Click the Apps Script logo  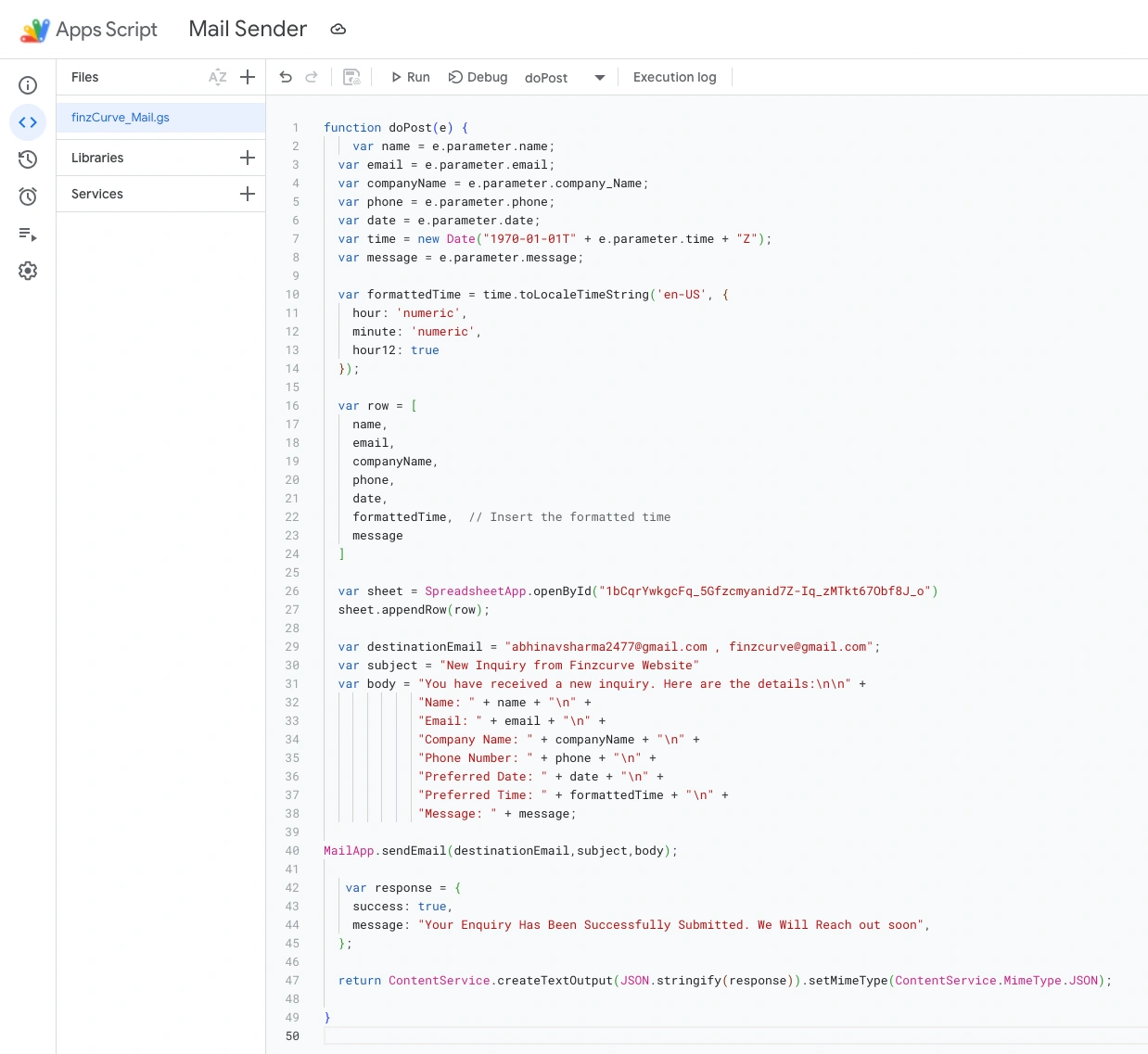pyautogui.click(x=34, y=29)
